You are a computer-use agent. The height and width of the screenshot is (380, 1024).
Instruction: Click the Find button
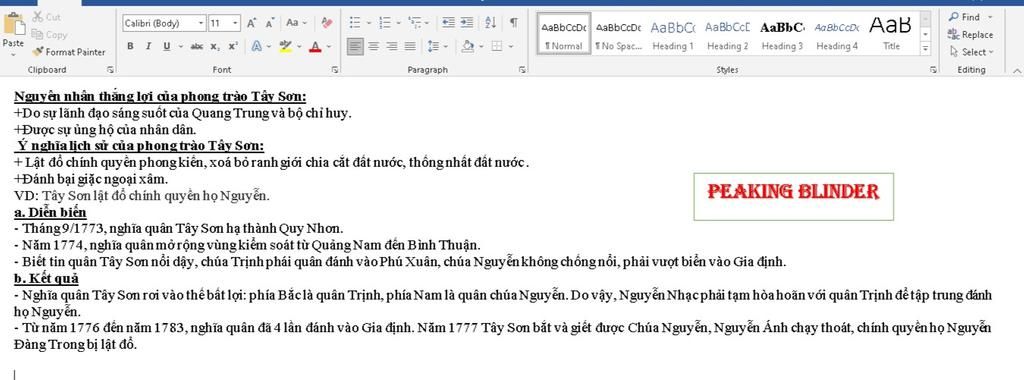click(x=965, y=17)
